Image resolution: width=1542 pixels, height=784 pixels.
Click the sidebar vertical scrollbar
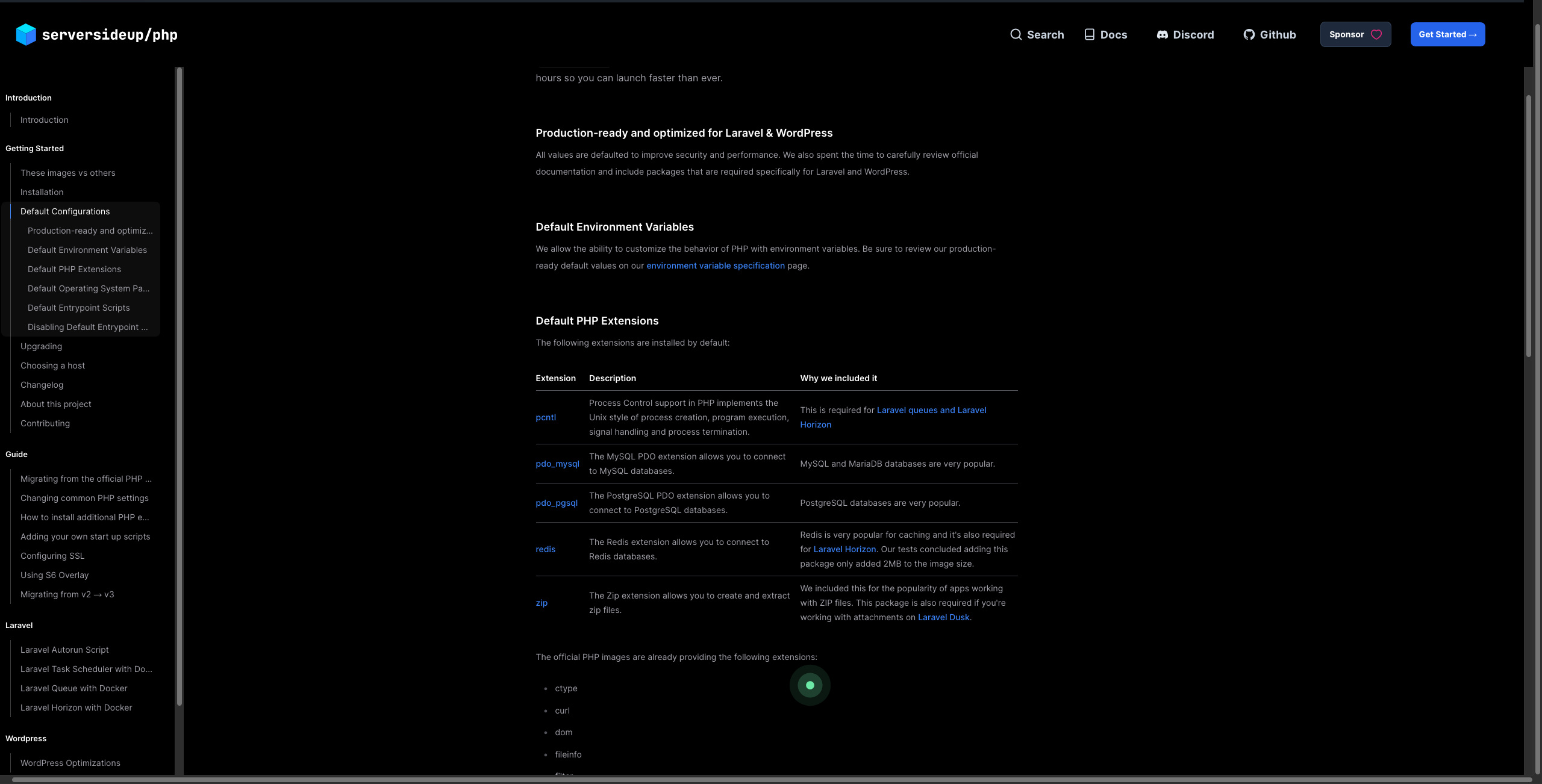click(x=179, y=385)
